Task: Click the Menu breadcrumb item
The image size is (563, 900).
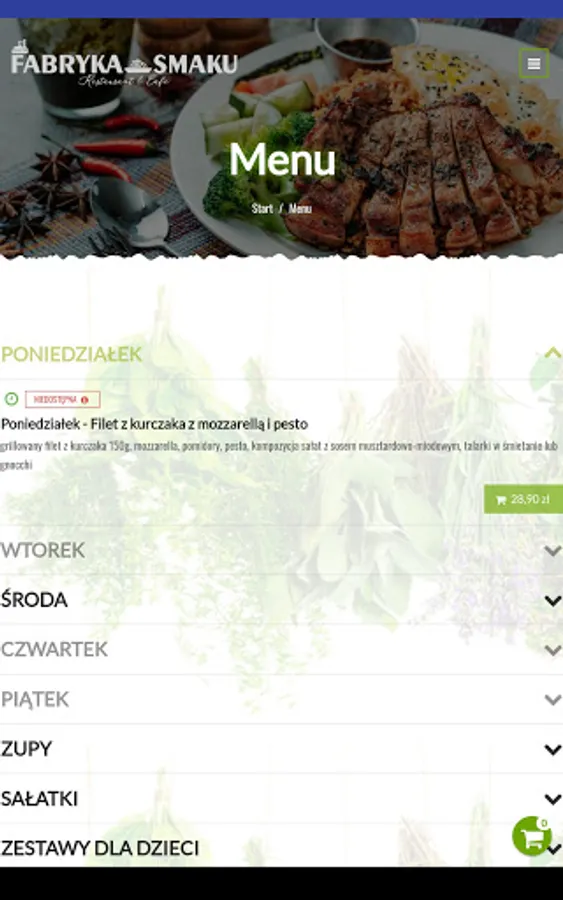Action: pos(300,208)
